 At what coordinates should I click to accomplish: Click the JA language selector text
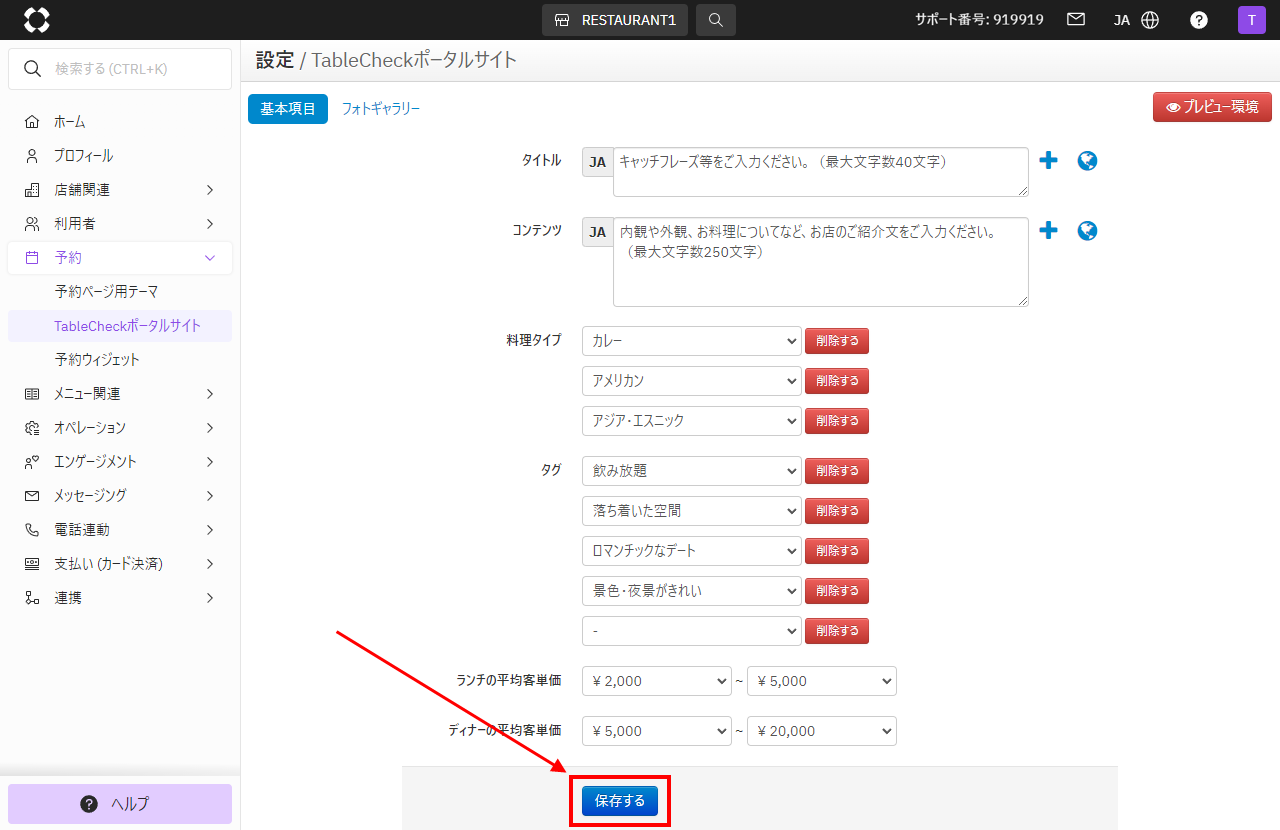[1122, 20]
